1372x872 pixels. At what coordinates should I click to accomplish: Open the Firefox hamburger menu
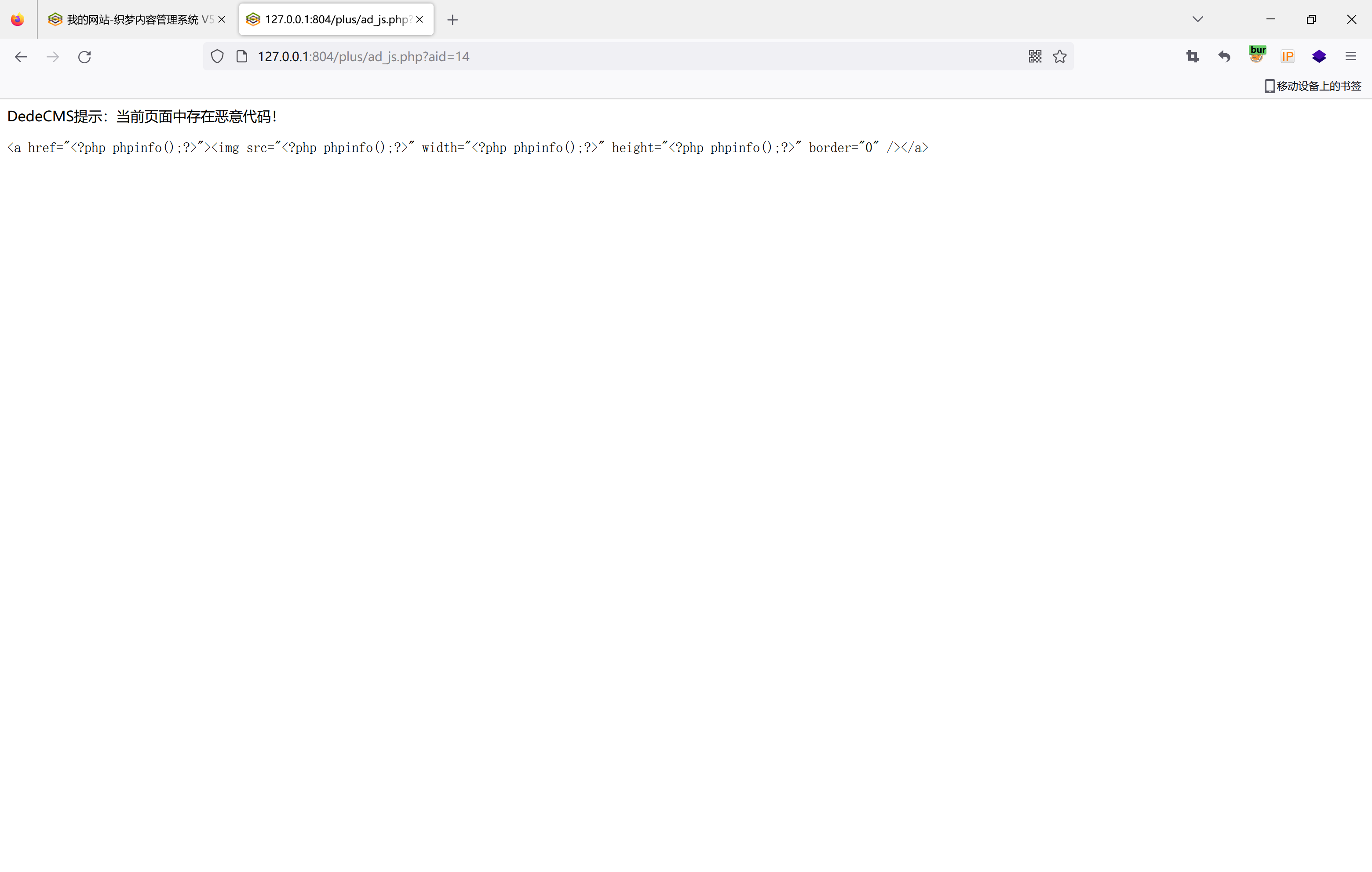[x=1350, y=56]
